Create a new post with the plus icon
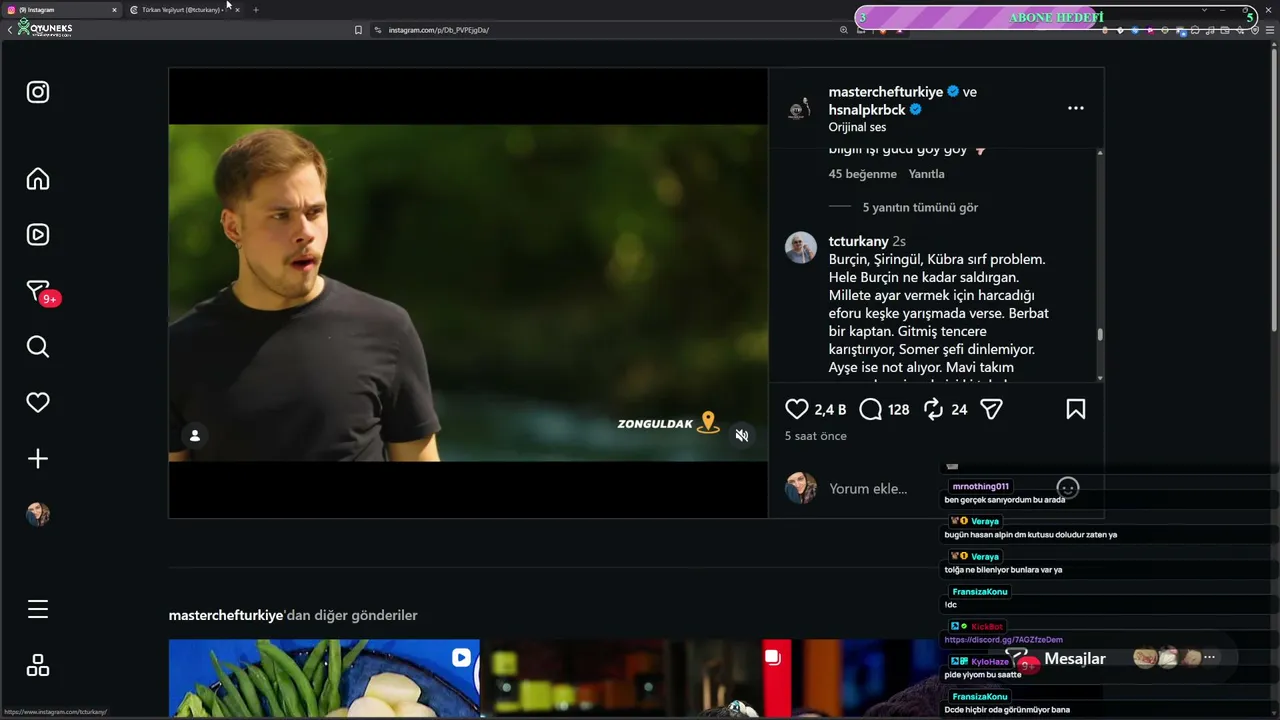This screenshot has width=1280, height=720. click(x=38, y=459)
